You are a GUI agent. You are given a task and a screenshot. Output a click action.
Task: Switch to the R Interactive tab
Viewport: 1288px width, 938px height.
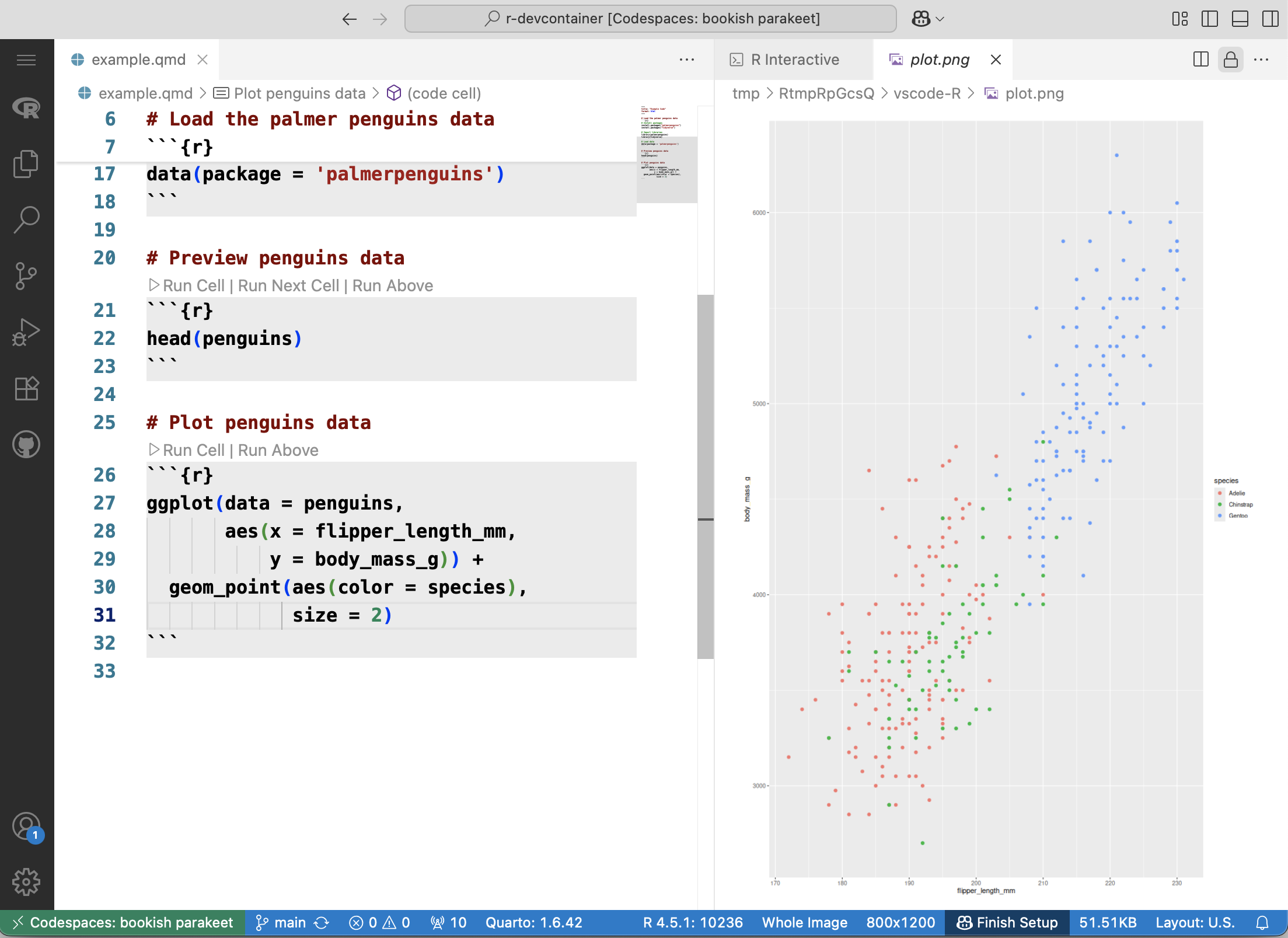pos(795,60)
